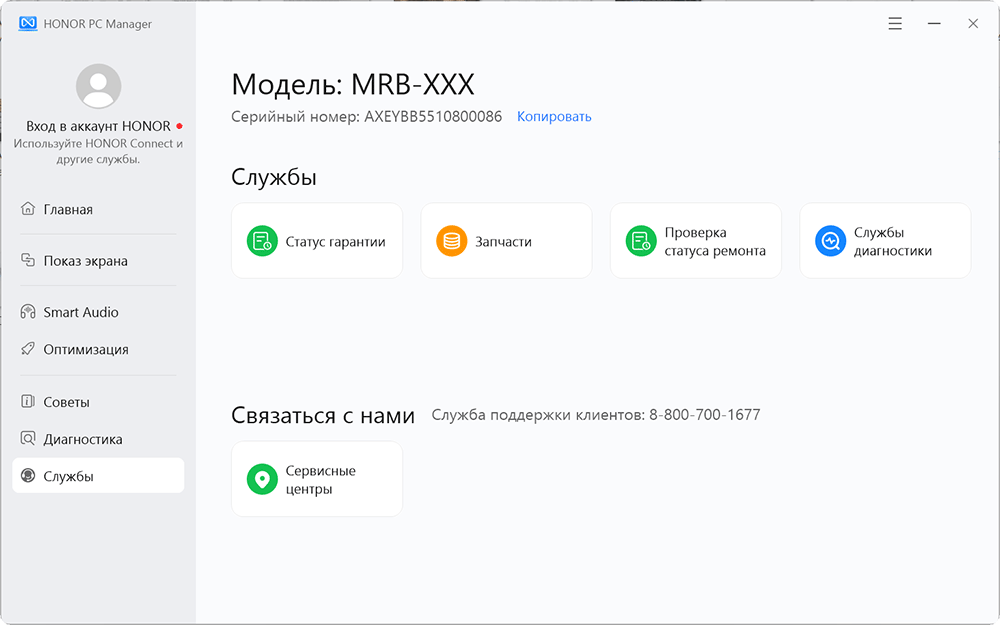Click the headphones icon beside Smart Audio
Image resolution: width=1000 pixels, height=625 pixels.
[27, 311]
